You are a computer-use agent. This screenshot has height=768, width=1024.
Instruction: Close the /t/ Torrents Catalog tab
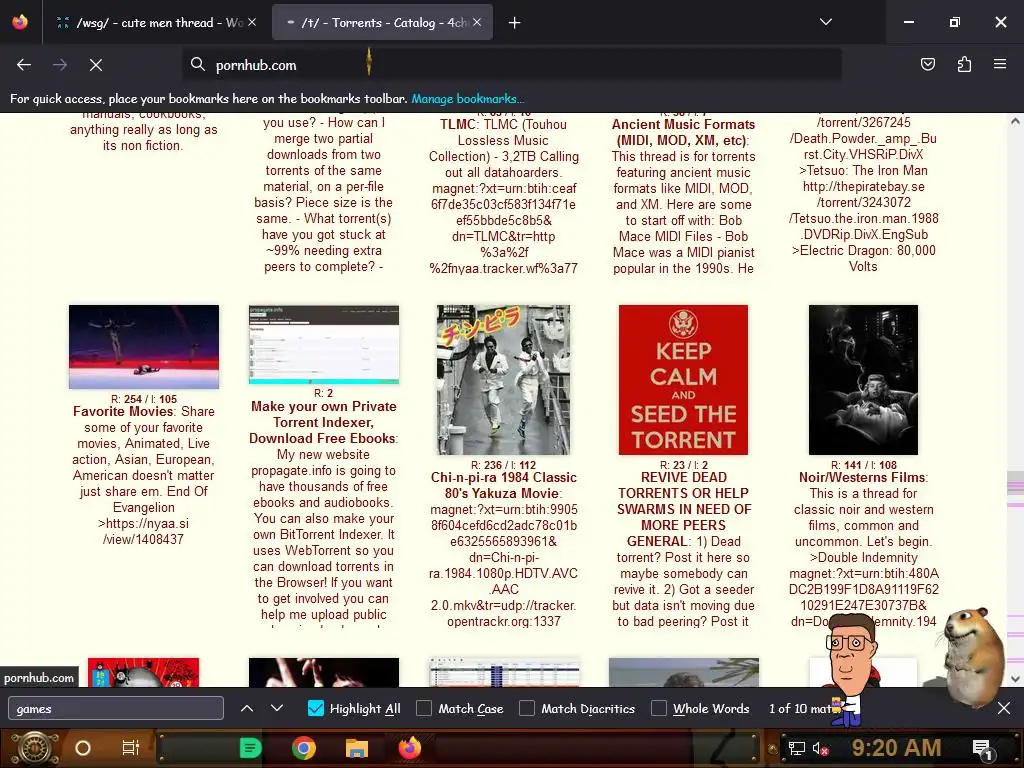(477, 22)
